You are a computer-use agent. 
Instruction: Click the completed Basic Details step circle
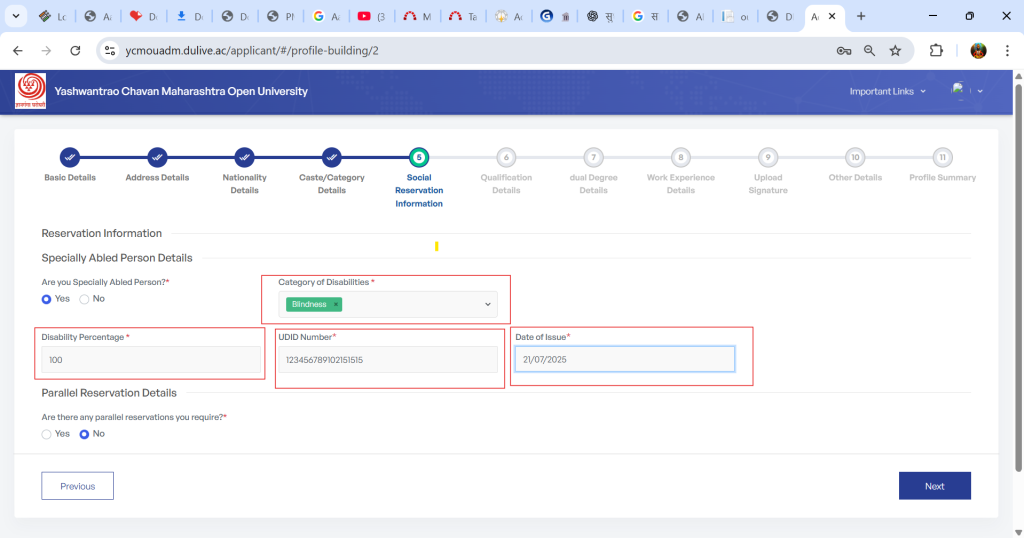pyautogui.click(x=70, y=157)
